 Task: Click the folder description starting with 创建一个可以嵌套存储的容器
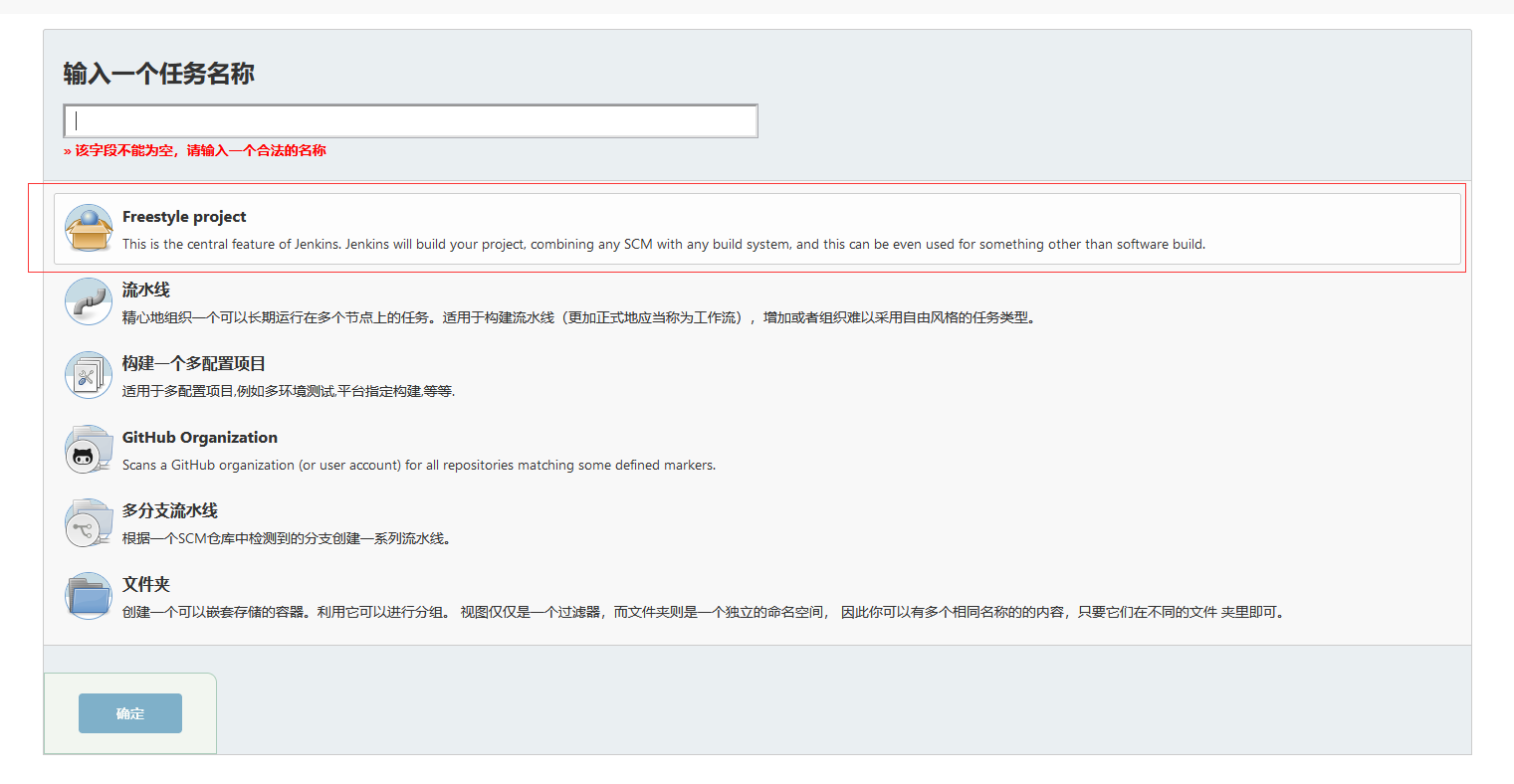705,612
